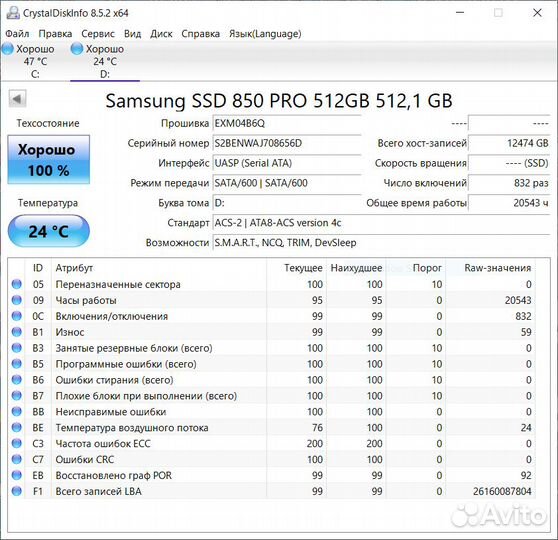The height and width of the screenshot is (540, 558).
Task: Select row Переназначенные сектора
Action: pyautogui.click(x=272, y=284)
